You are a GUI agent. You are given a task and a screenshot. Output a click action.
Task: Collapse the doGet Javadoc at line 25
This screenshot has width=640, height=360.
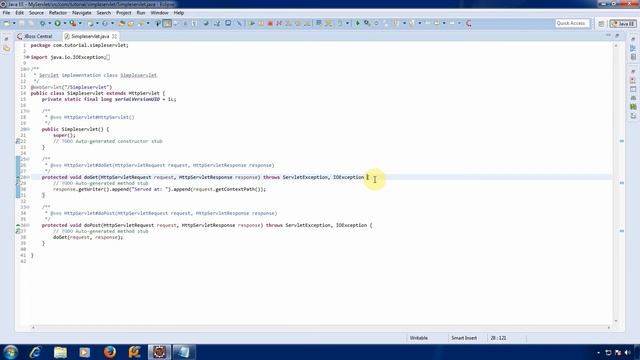(x=28, y=159)
